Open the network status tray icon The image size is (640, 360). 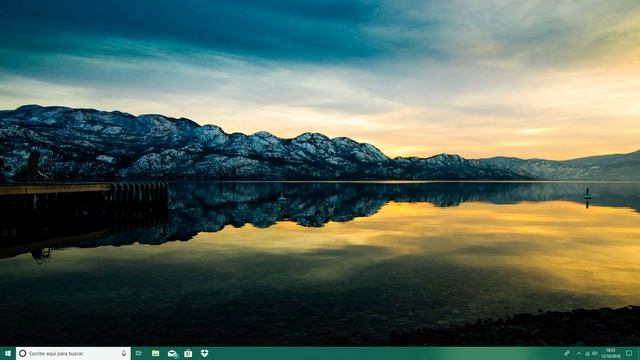click(x=587, y=353)
